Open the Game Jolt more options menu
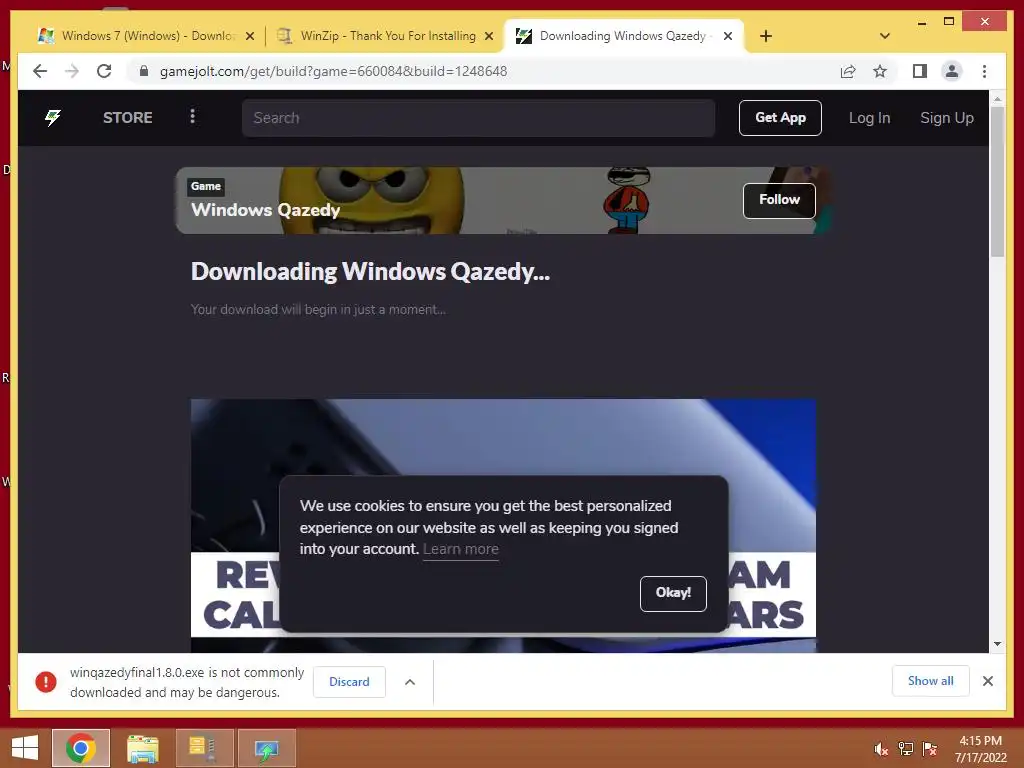The width and height of the screenshot is (1024, 768). (x=192, y=116)
